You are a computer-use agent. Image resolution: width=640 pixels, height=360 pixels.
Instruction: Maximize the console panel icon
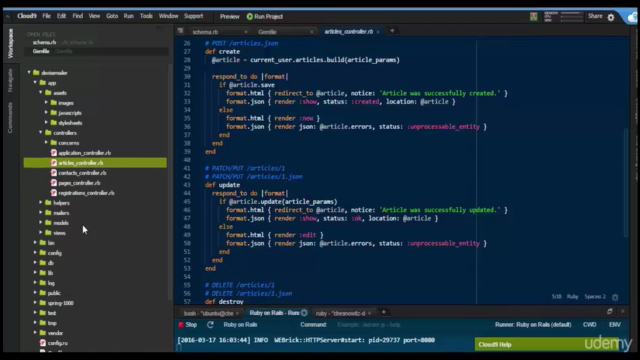(610, 311)
